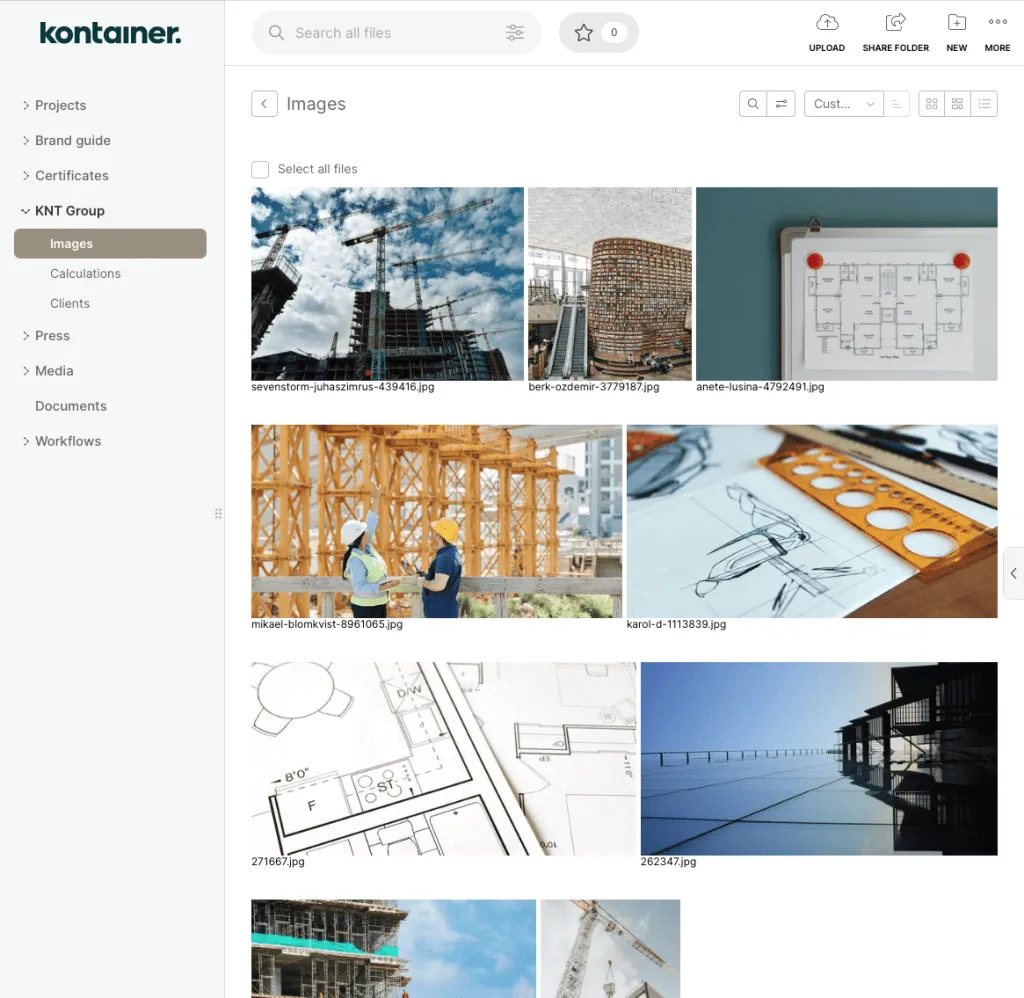This screenshot has width=1024, height=998.
Task: Search within the Images folder
Action: coord(753,104)
